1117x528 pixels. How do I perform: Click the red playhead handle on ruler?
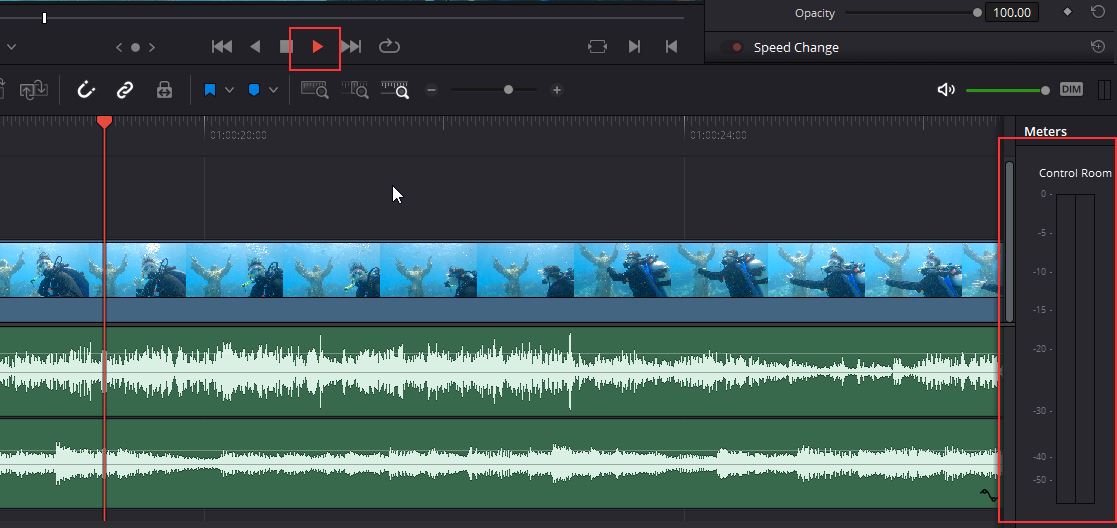(105, 122)
